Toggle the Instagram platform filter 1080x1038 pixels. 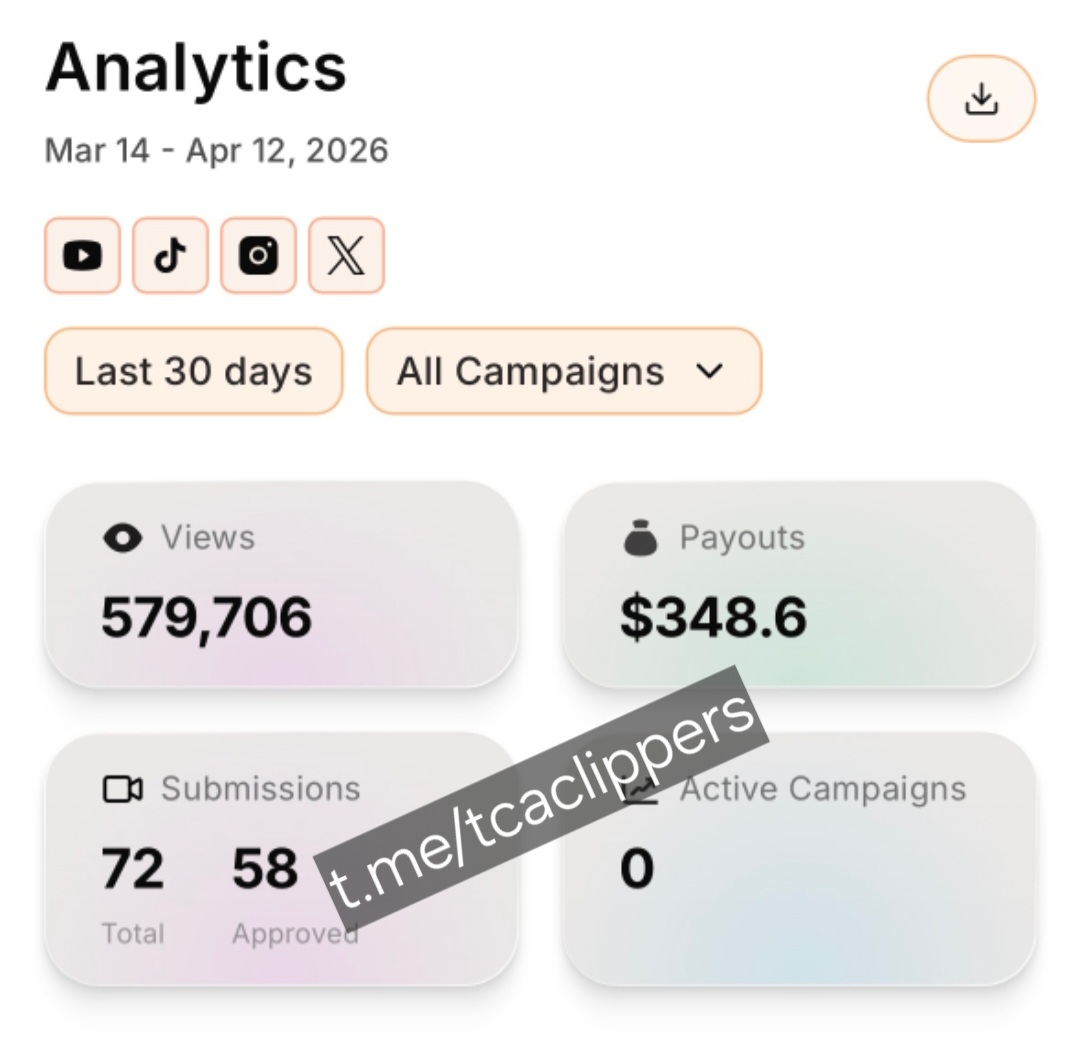[x=258, y=256]
